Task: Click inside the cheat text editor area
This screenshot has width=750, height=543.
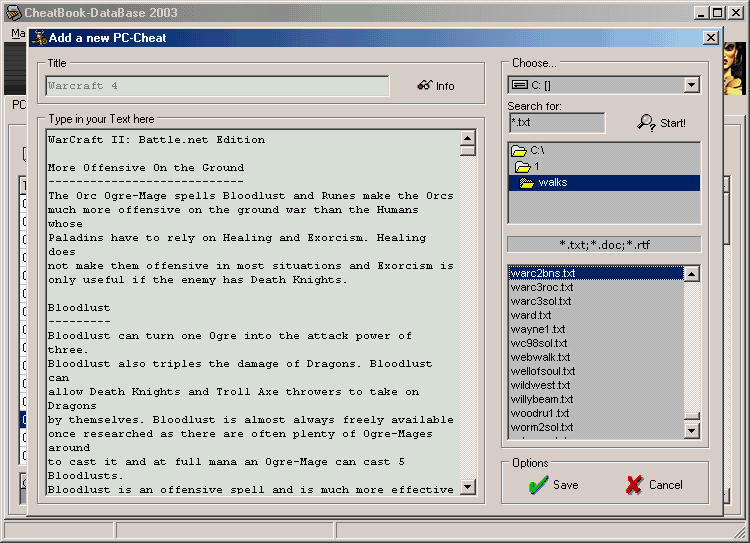Action: point(250,310)
